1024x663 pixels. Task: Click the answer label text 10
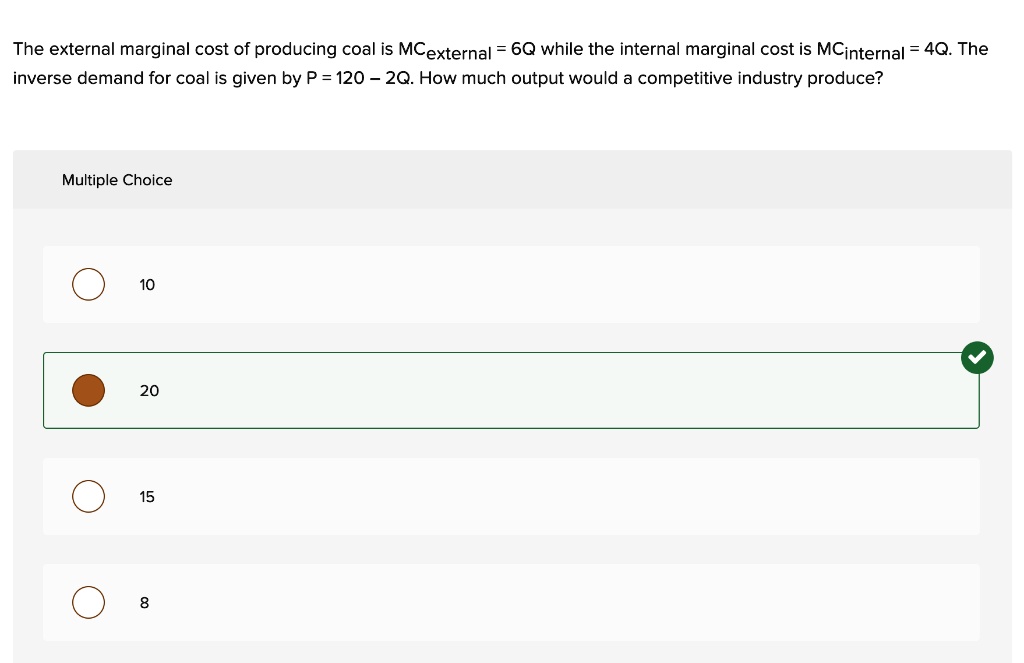(147, 284)
